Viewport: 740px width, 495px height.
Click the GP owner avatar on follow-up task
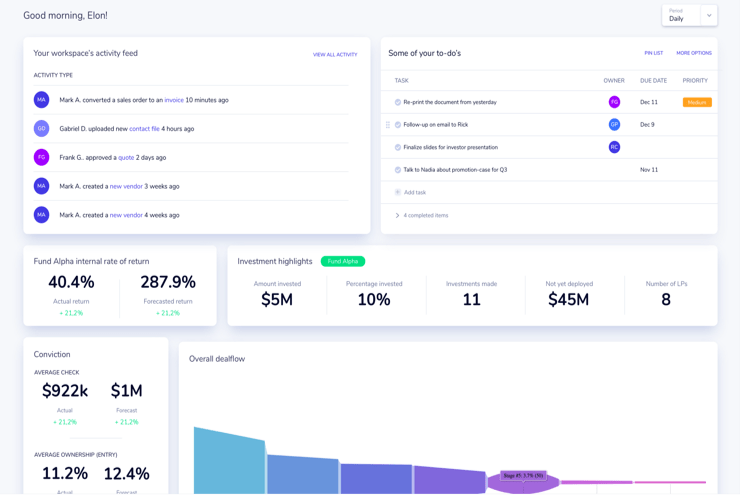tap(614, 125)
